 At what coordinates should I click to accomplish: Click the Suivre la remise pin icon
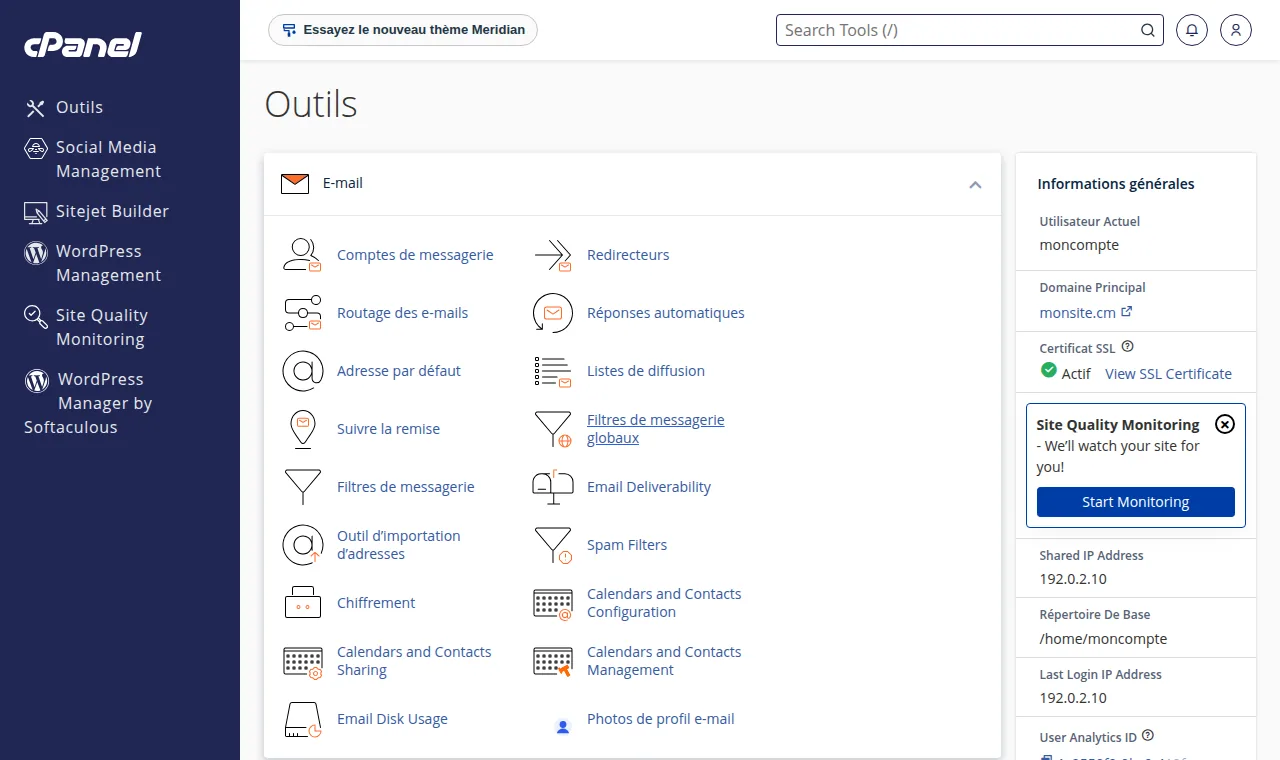pyautogui.click(x=302, y=429)
